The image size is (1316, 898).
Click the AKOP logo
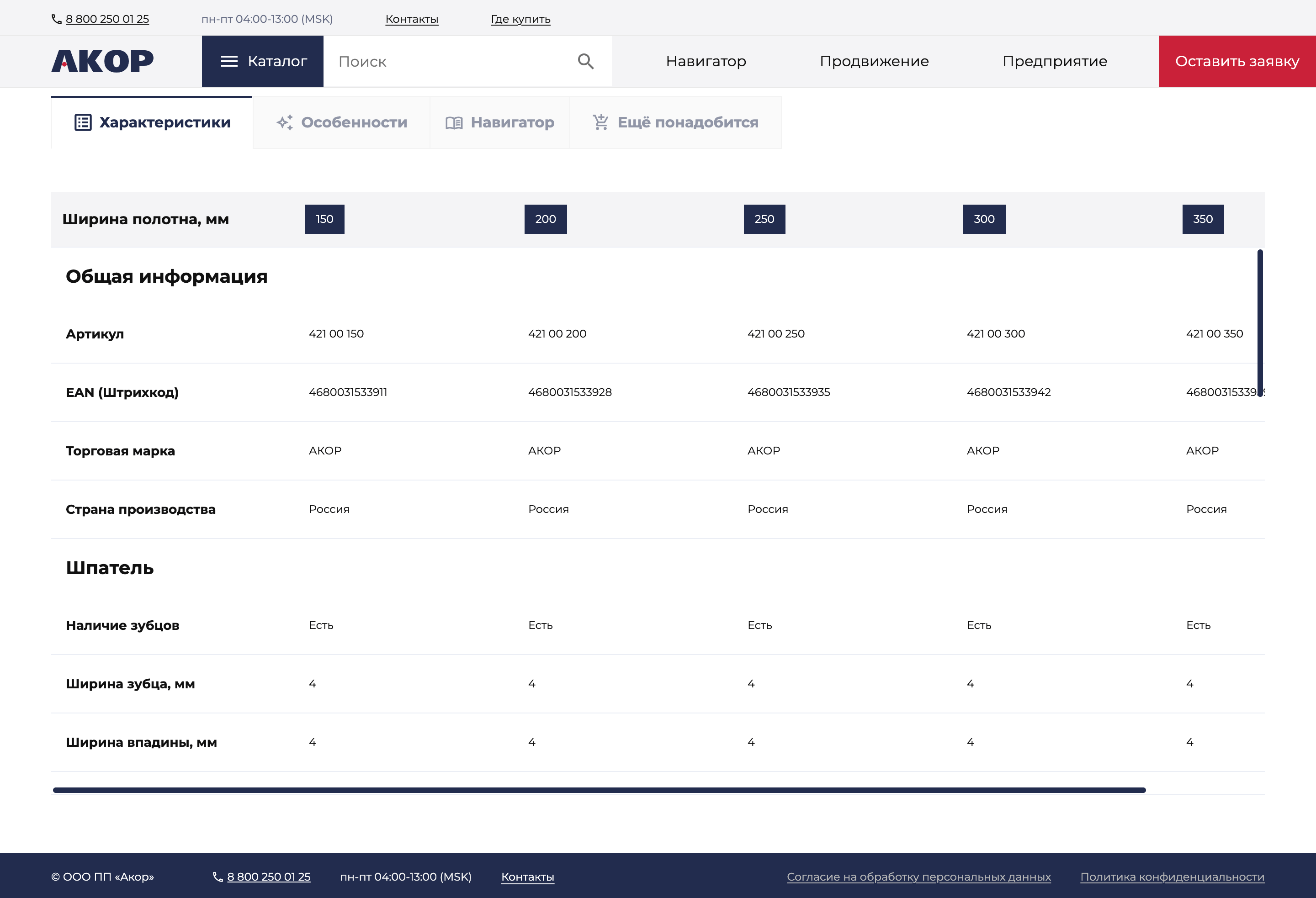pyautogui.click(x=102, y=61)
